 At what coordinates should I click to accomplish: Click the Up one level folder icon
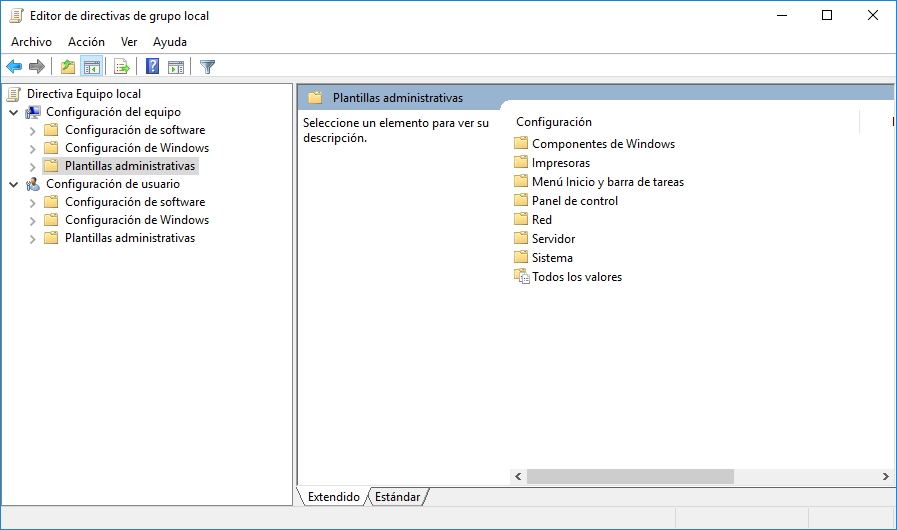68,66
